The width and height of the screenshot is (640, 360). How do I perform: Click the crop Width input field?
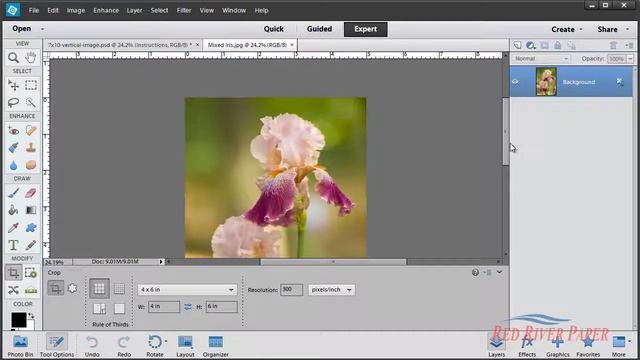click(164, 307)
